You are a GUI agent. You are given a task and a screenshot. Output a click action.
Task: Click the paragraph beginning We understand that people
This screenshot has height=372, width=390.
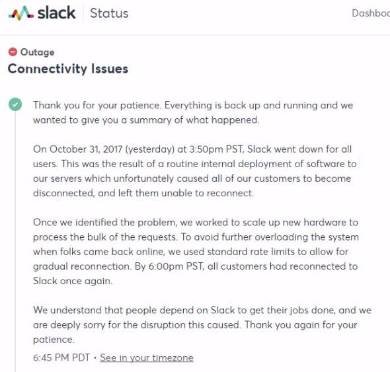(202, 325)
